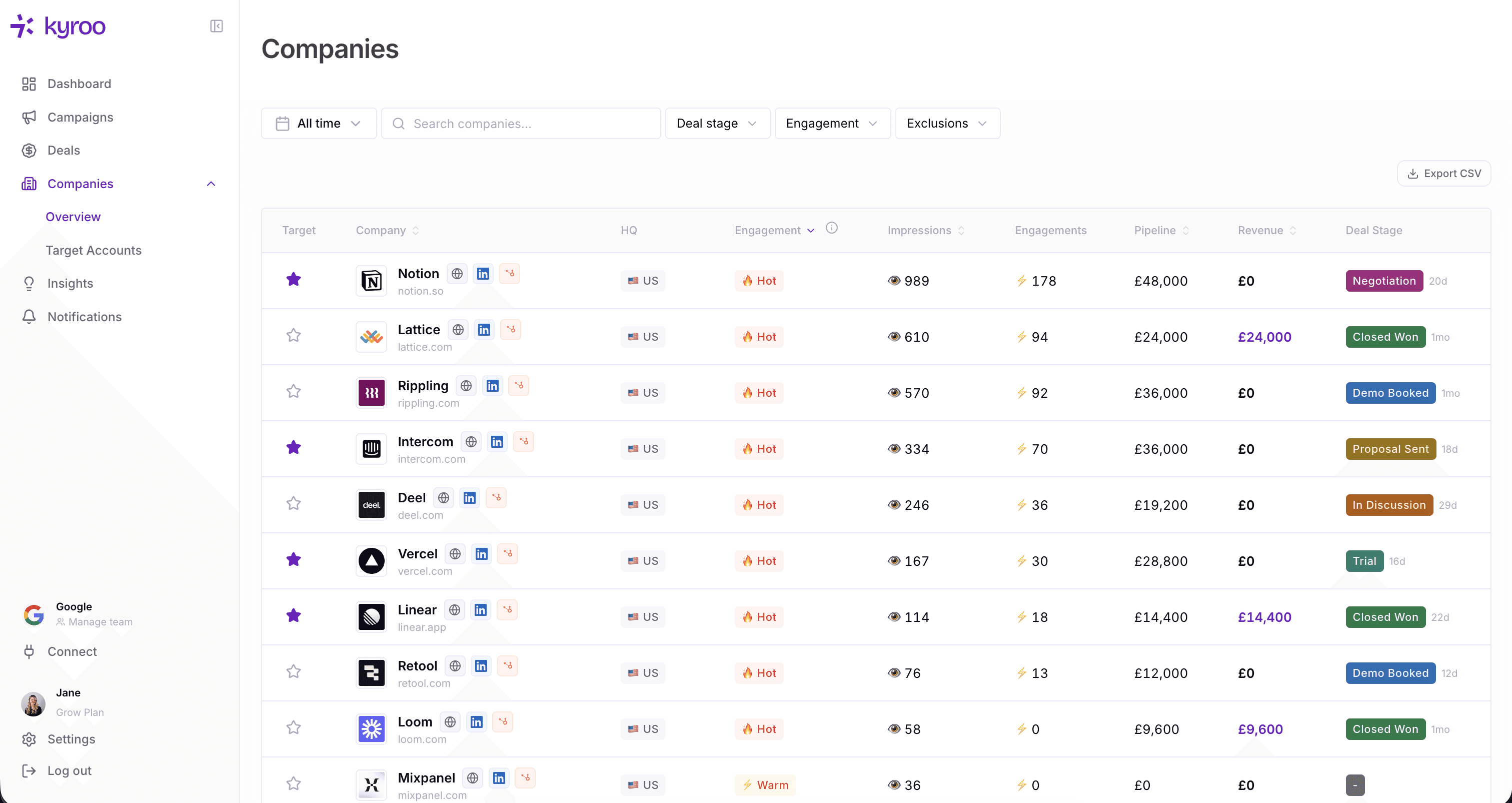
Task: Open the All time date dropdown
Action: coord(319,123)
